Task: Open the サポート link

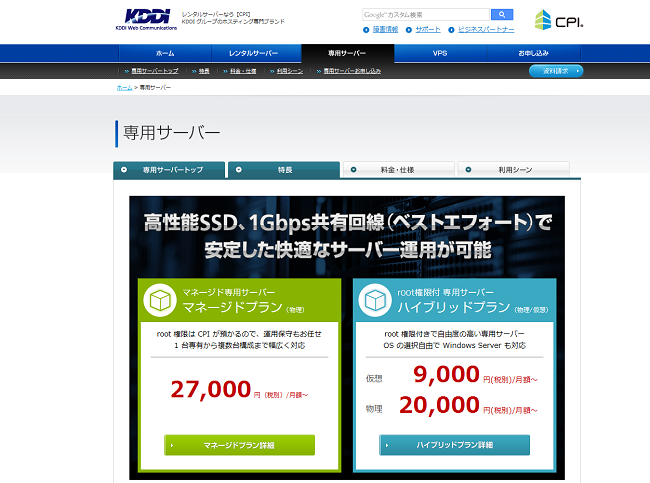Action: coord(428,29)
